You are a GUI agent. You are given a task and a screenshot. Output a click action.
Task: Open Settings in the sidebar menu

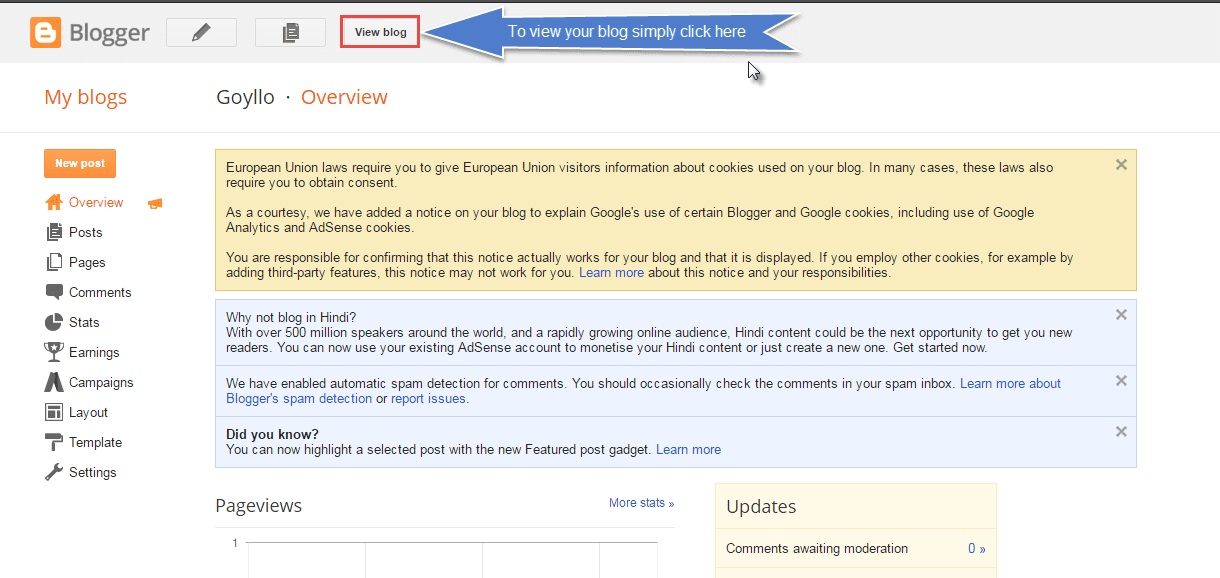93,472
